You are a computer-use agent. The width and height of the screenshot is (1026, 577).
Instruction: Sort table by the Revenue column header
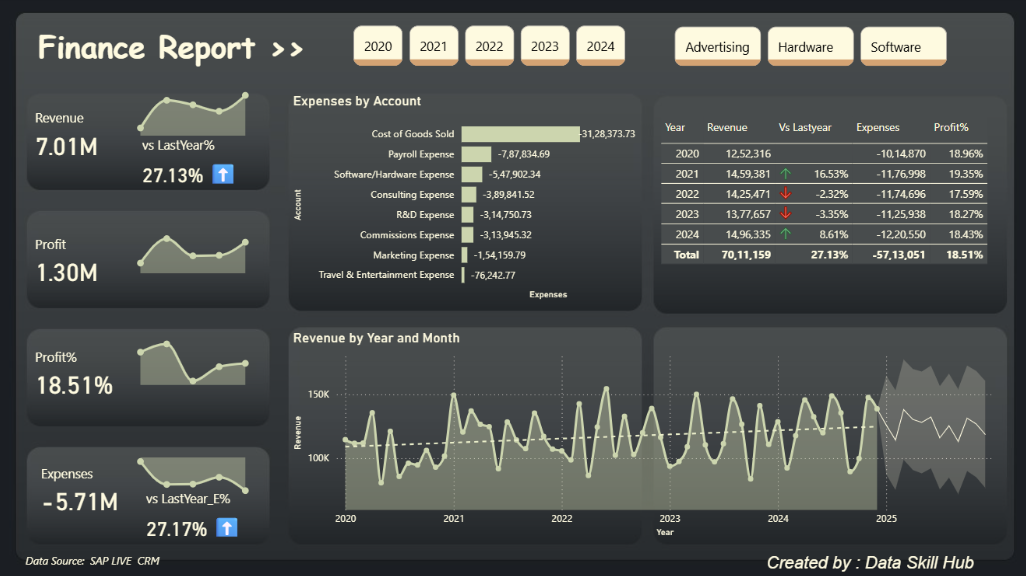click(727, 128)
